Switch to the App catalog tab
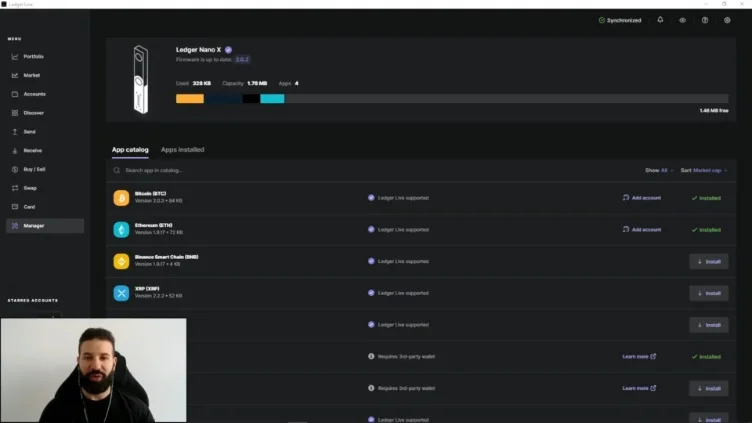This screenshot has width=752, height=423. pyautogui.click(x=130, y=150)
